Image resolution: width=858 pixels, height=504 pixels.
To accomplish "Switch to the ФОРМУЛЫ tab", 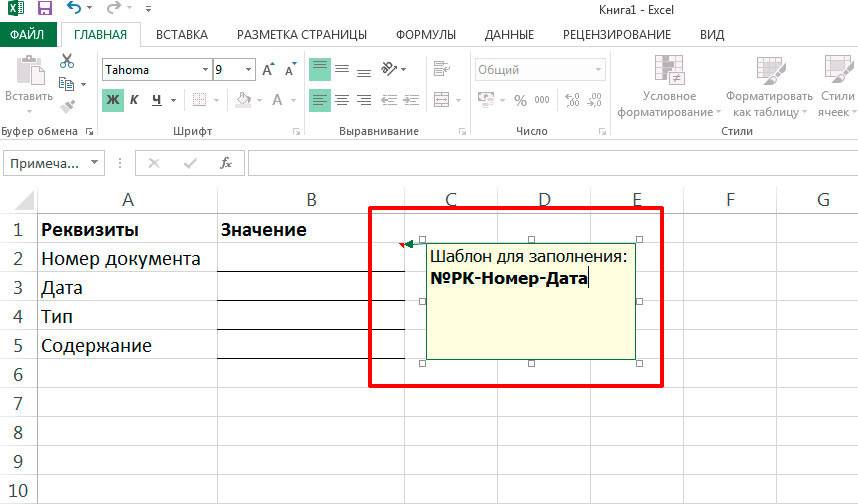I will 425,34.
